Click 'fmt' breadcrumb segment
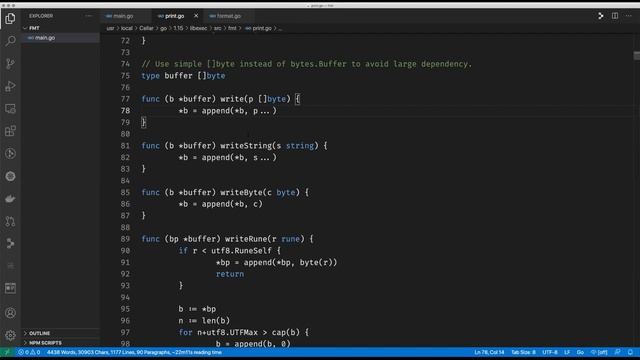Viewport: 640px width, 360px height. (x=232, y=29)
